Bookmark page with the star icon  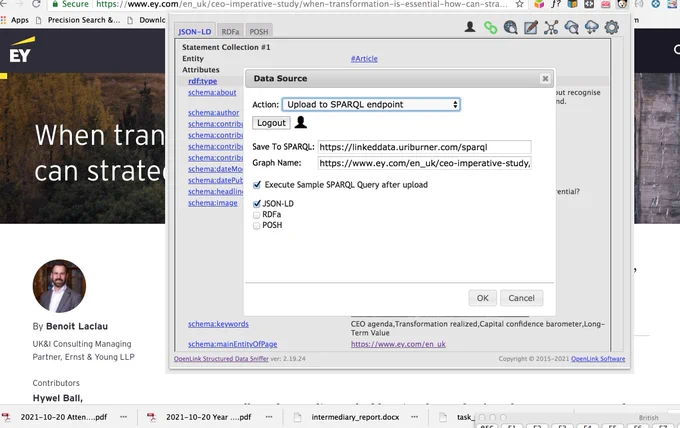520,4
